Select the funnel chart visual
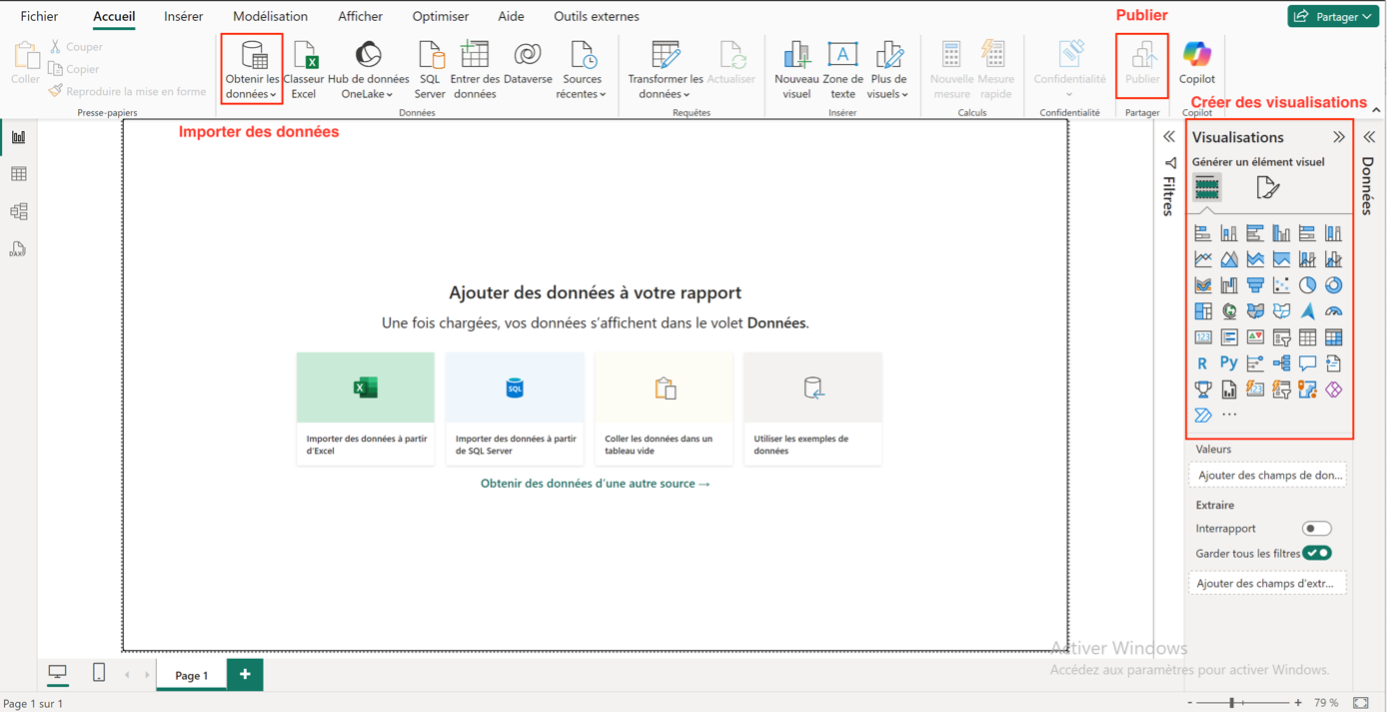 pos(1255,285)
